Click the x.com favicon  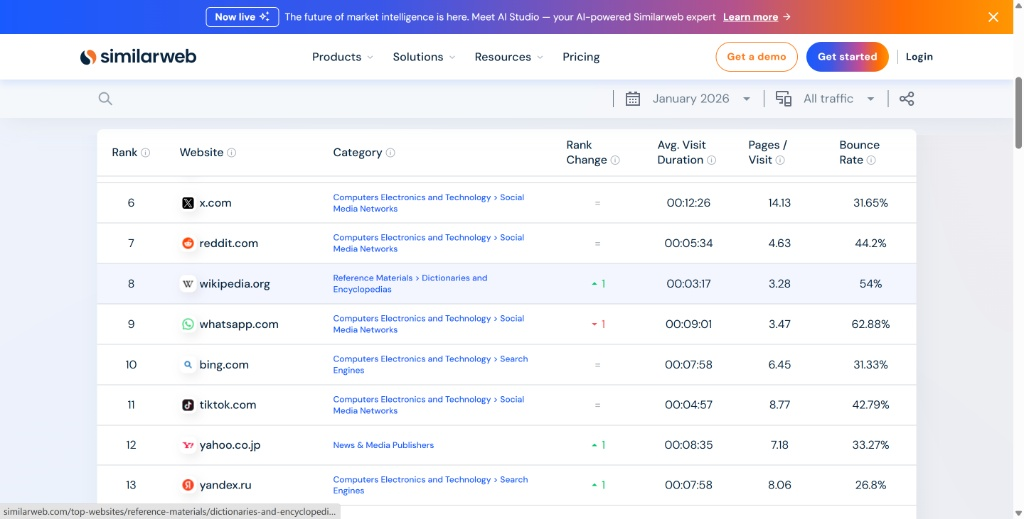(x=188, y=203)
